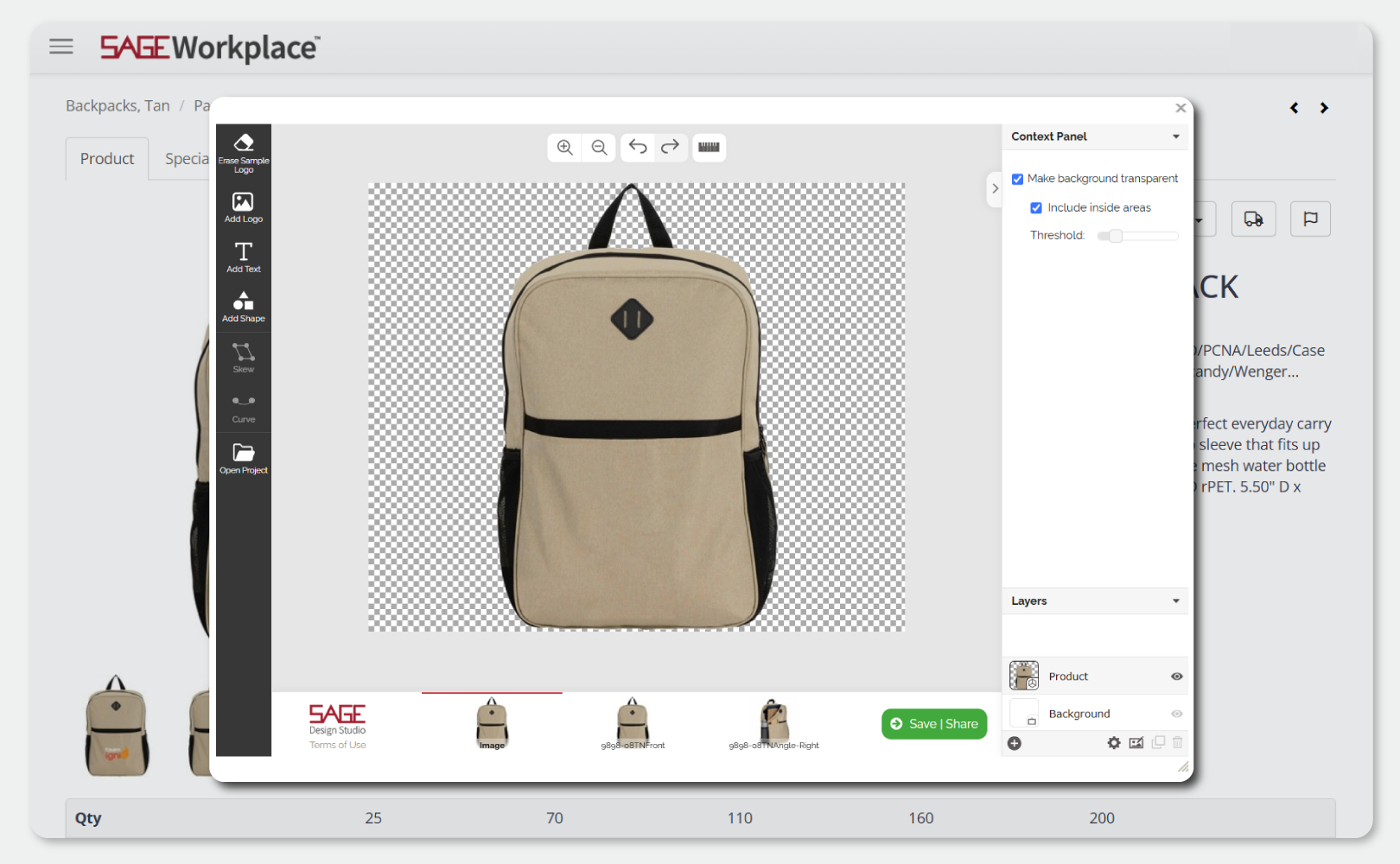The image size is (1400, 864).
Task: Select the 9898-08TNAngle-Right image thumbnail
Action: click(773, 724)
